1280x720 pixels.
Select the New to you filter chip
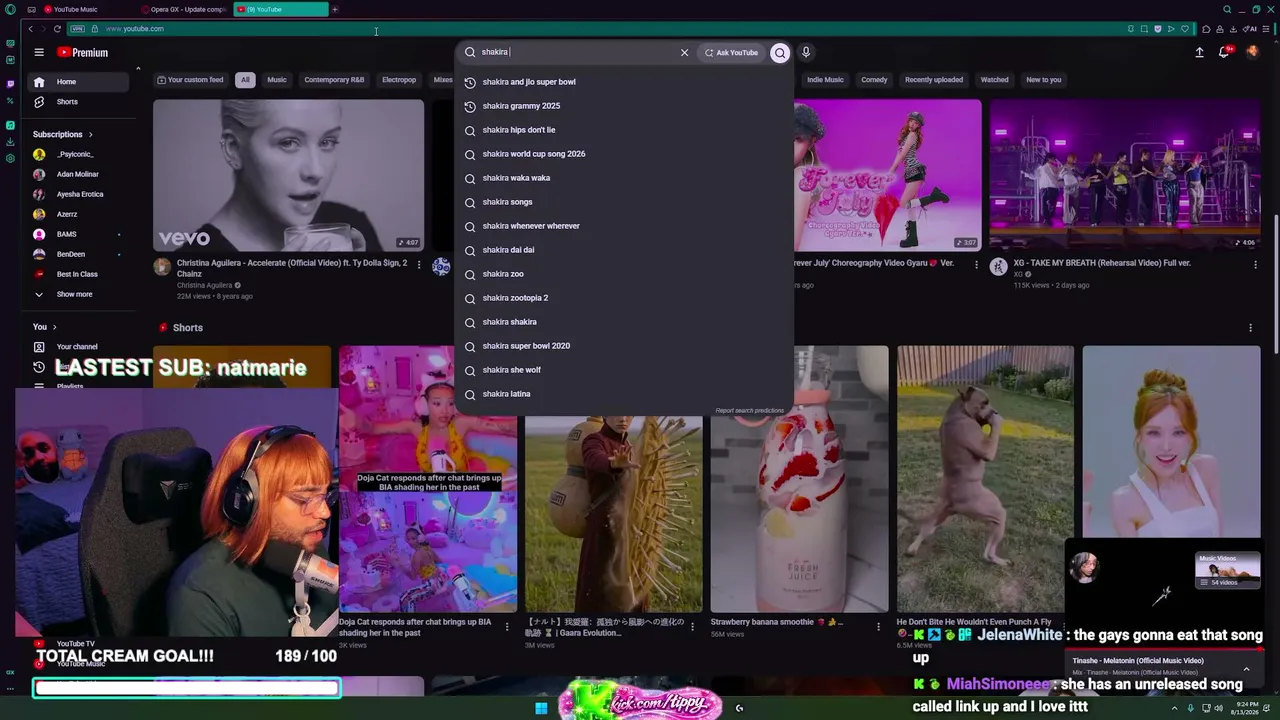point(1043,80)
